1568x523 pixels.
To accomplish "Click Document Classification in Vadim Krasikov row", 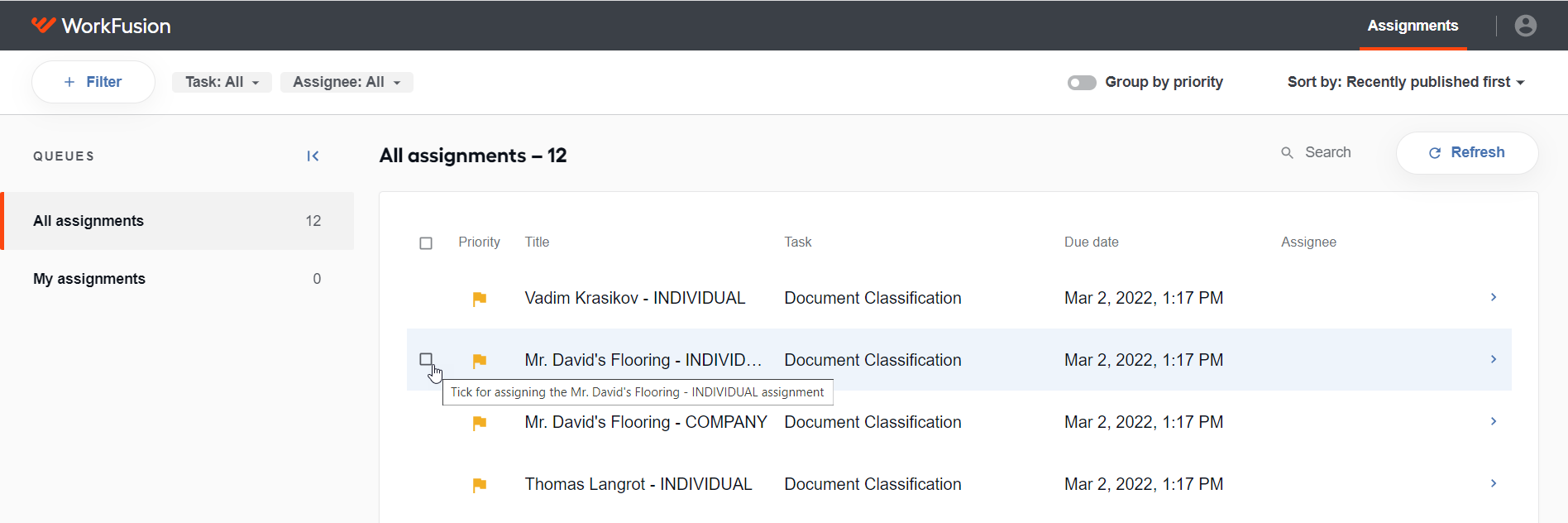I will tap(872, 298).
